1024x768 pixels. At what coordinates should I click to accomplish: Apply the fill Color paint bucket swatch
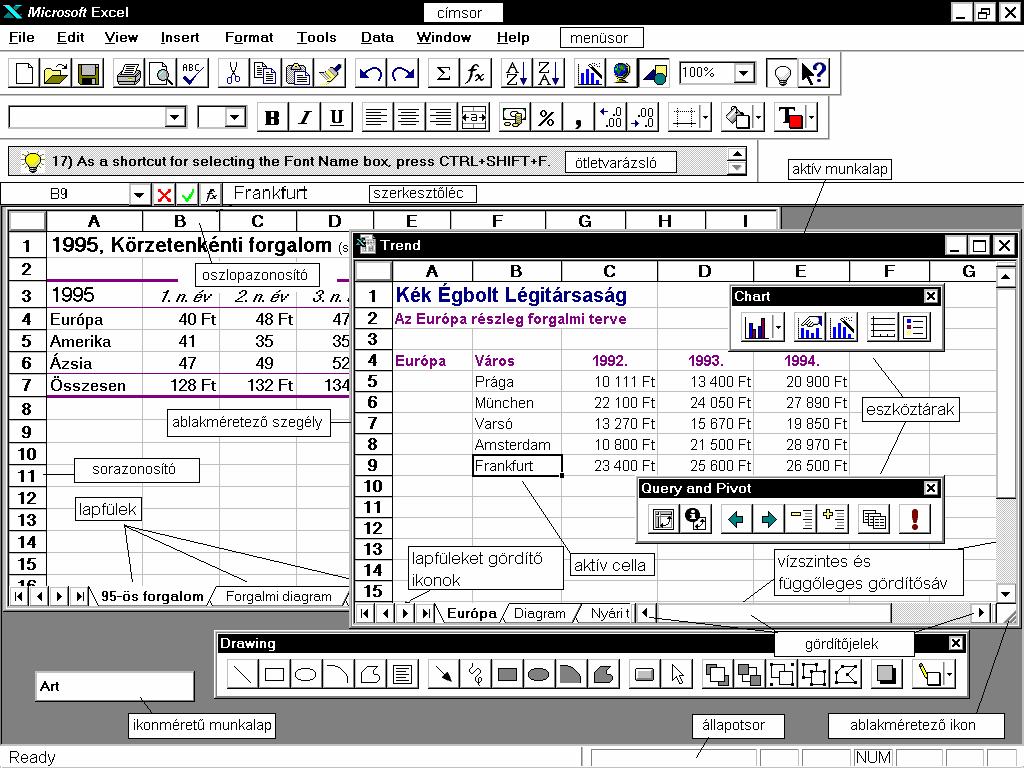pyautogui.click(x=738, y=118)
